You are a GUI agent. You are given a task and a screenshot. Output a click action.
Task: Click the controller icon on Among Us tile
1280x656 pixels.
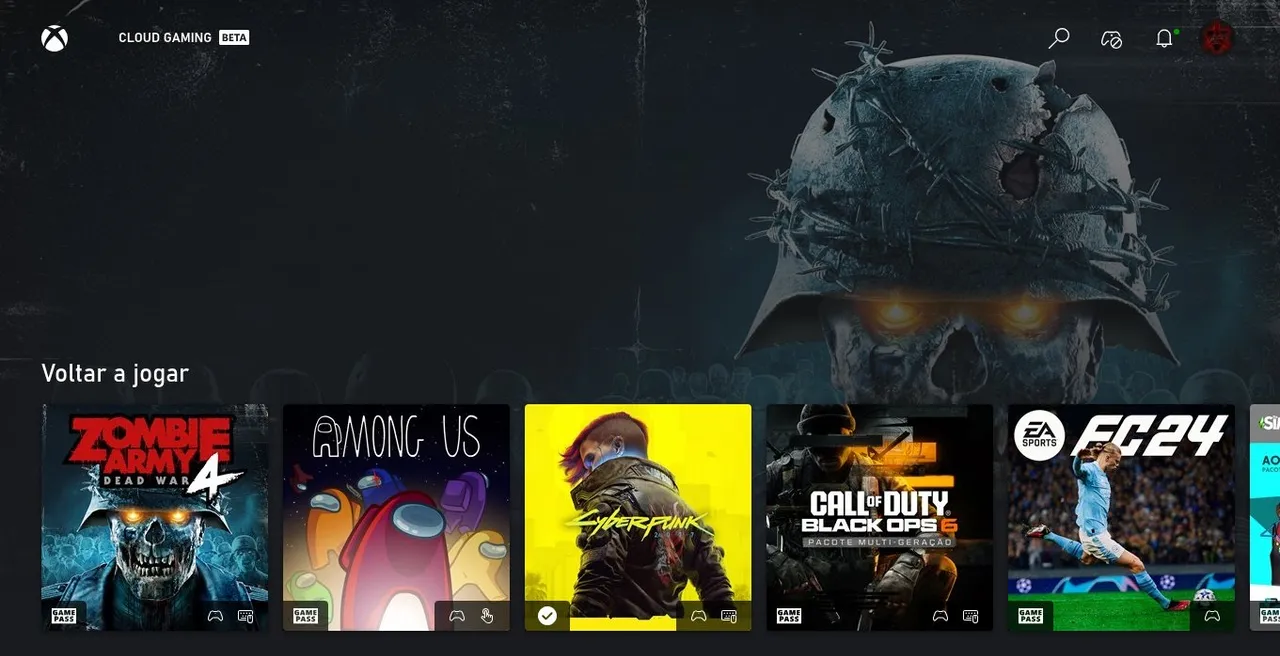(457, 616)
